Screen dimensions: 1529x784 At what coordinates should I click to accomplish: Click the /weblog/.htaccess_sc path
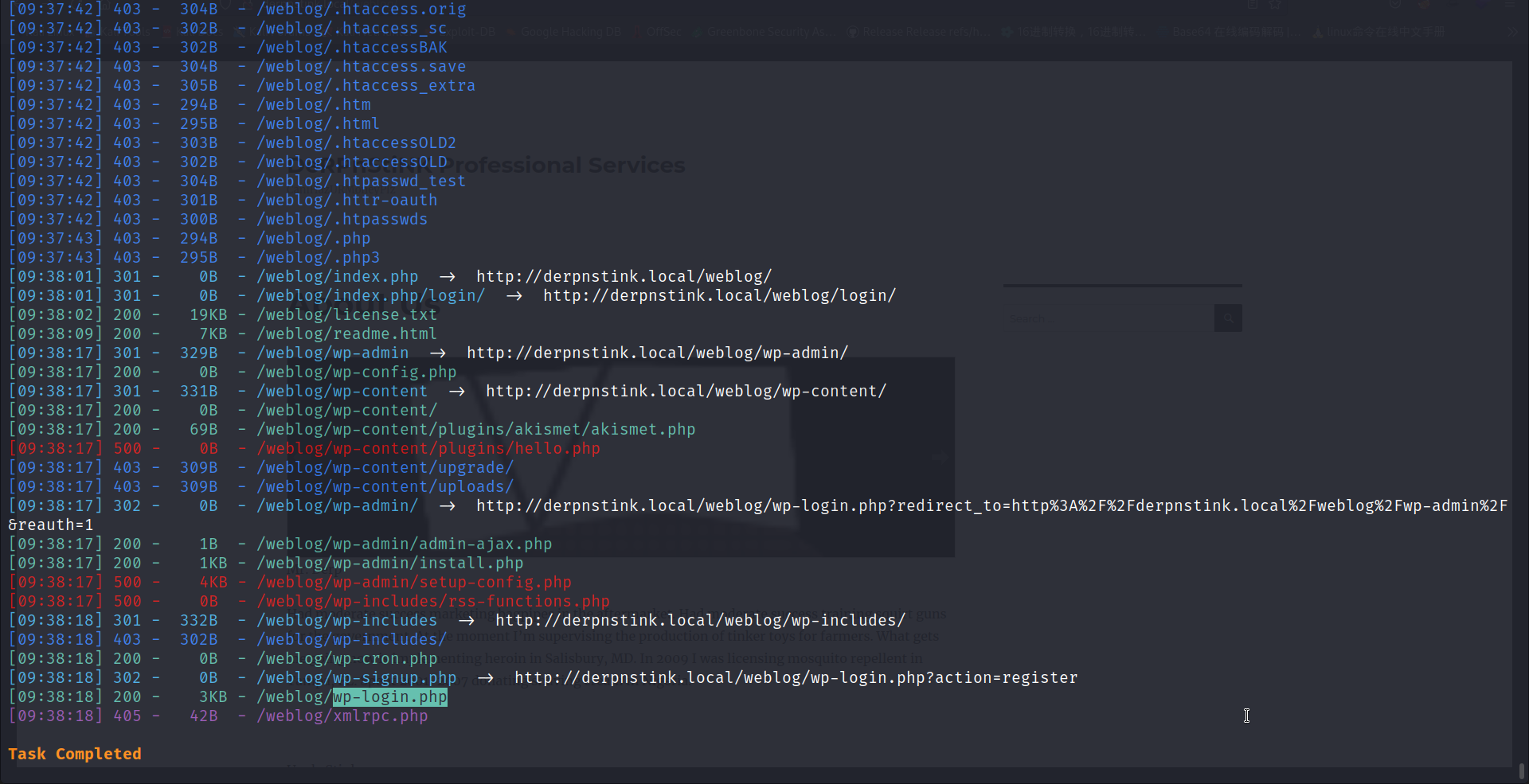click(351, 29)
